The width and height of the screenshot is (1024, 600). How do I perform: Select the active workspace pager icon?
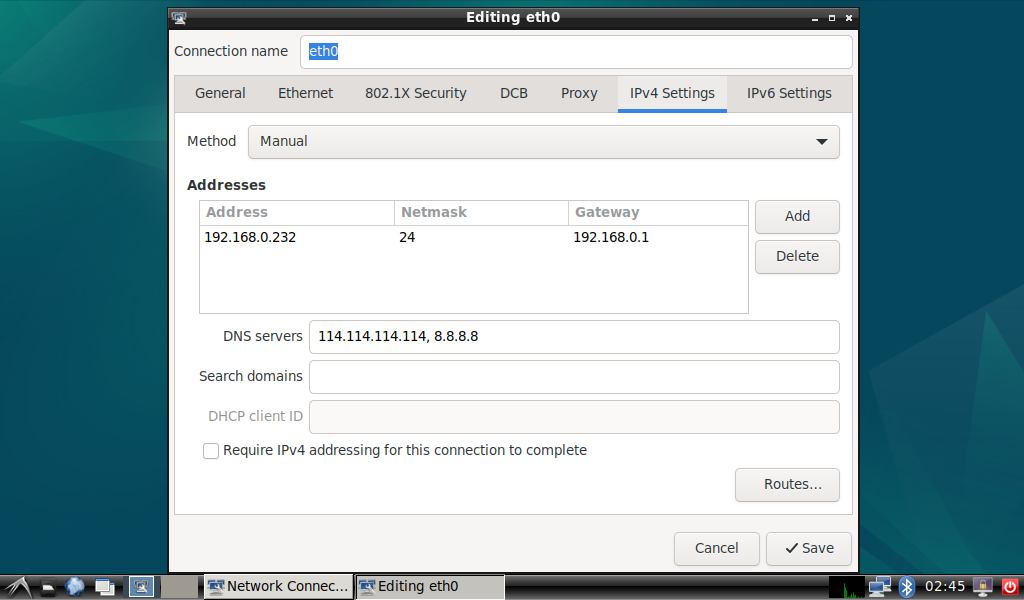coord(141,587)
